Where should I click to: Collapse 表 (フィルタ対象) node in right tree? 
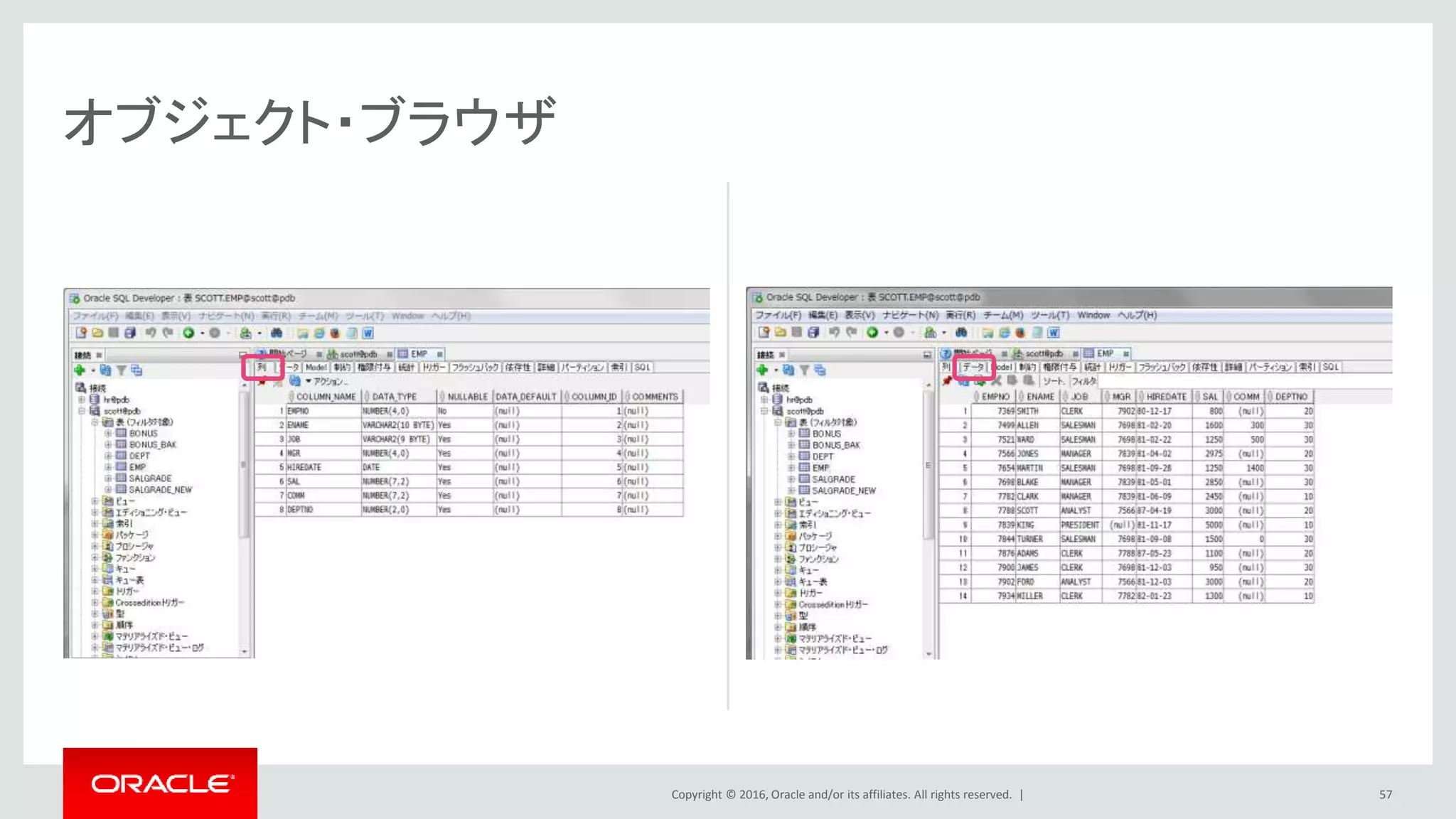[778, 422]
